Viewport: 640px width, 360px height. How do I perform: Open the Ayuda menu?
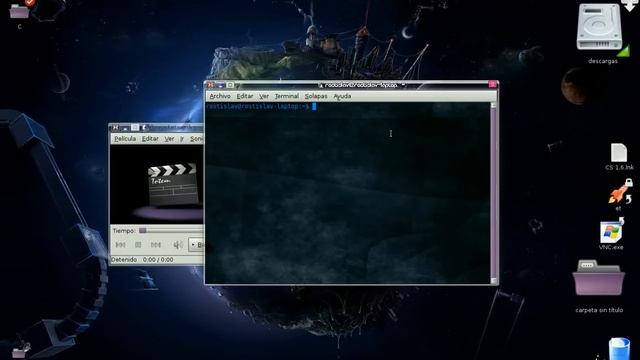[342, 96]
